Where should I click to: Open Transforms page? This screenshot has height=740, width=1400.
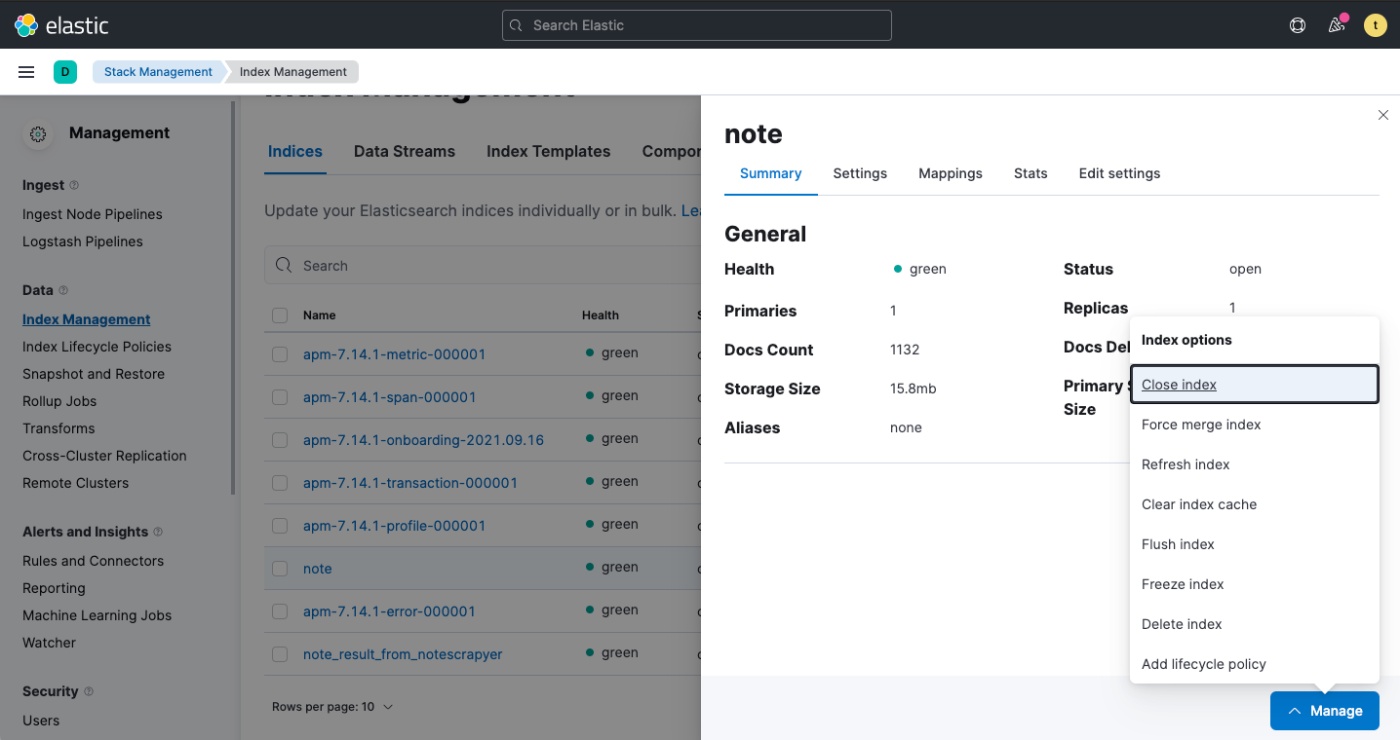[59, 428]
